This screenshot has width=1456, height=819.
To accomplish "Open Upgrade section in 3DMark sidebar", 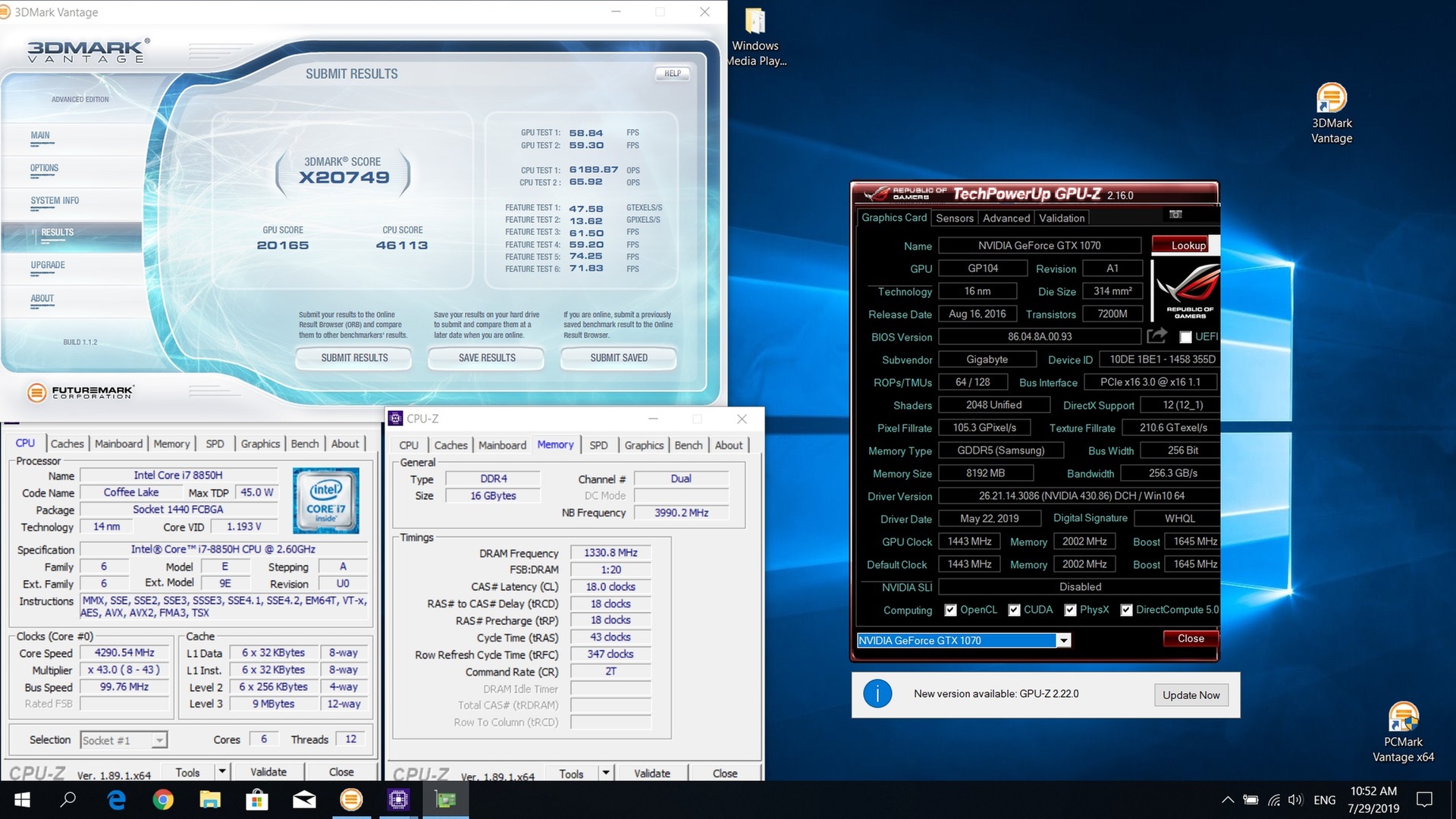I will 48,265.
